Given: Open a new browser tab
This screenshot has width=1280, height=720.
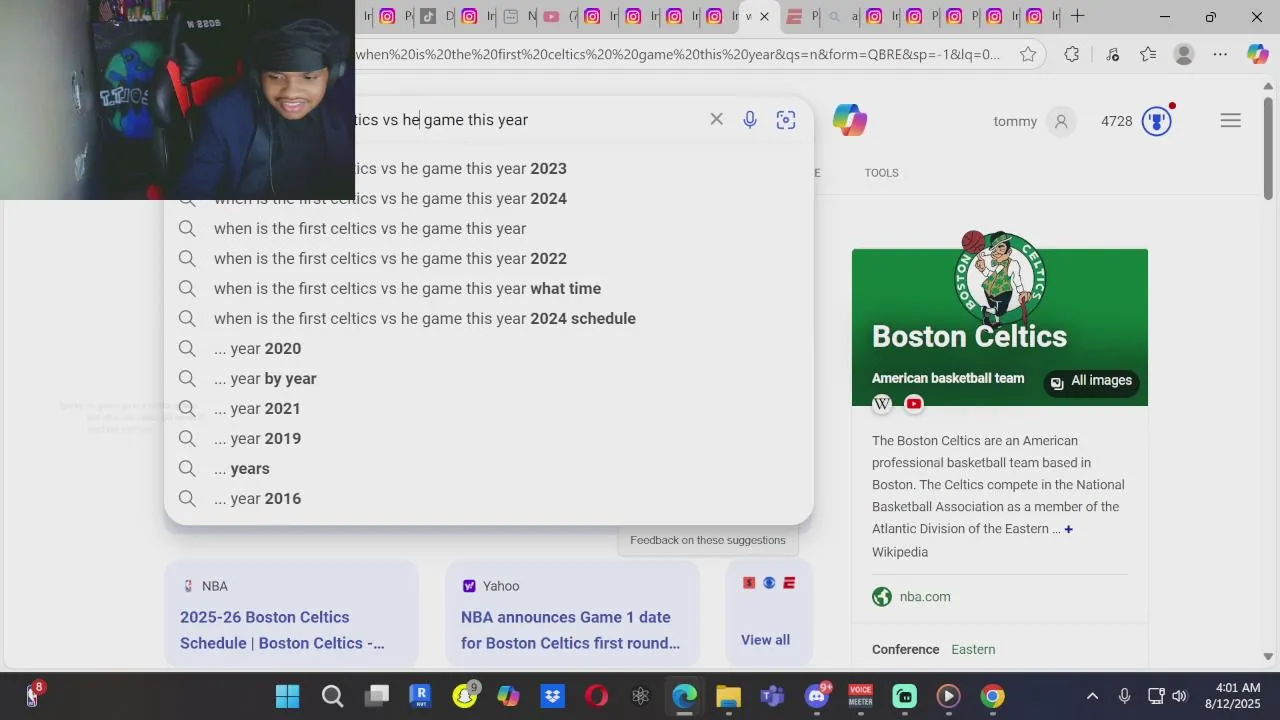Looking at the screenshot, I should click(x=1077, y=16).
